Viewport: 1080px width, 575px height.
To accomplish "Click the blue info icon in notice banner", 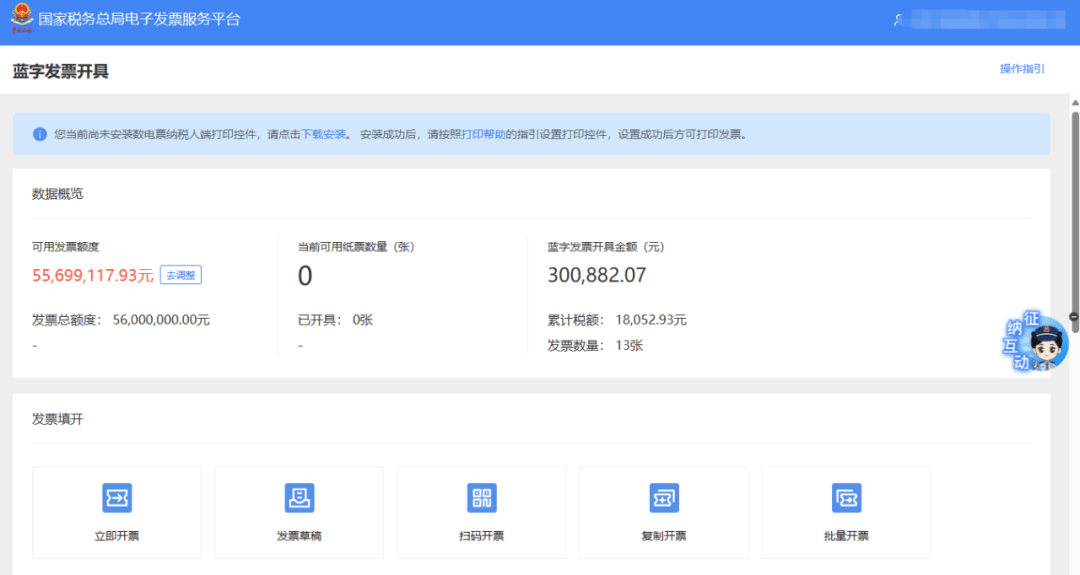I will (40, 134).
